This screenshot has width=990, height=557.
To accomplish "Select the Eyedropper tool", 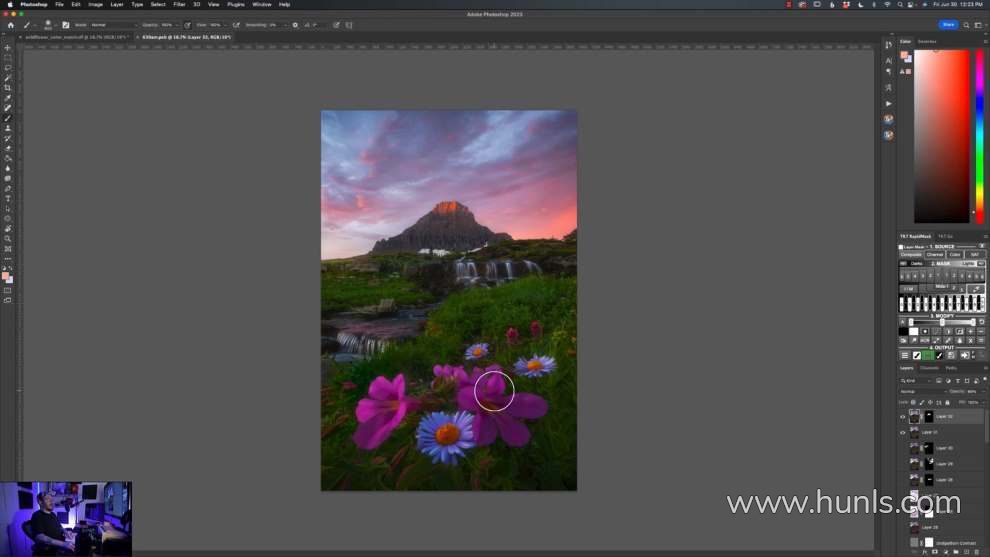I will tap(7, 98).
